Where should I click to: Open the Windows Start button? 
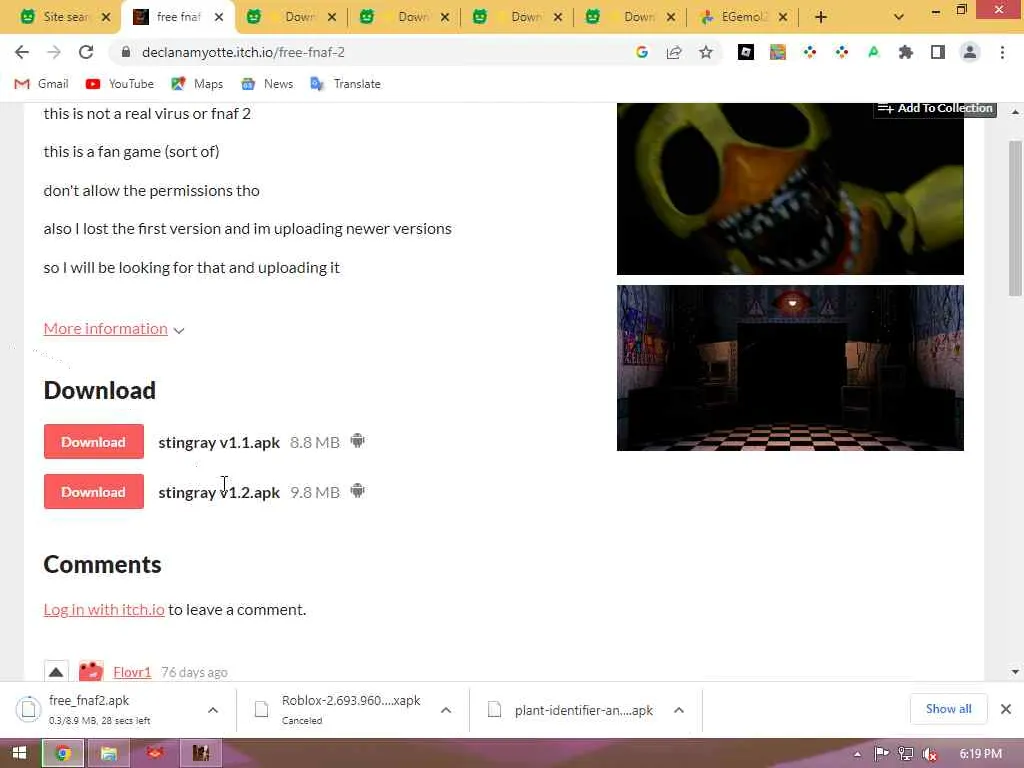[x=19, y=753]
